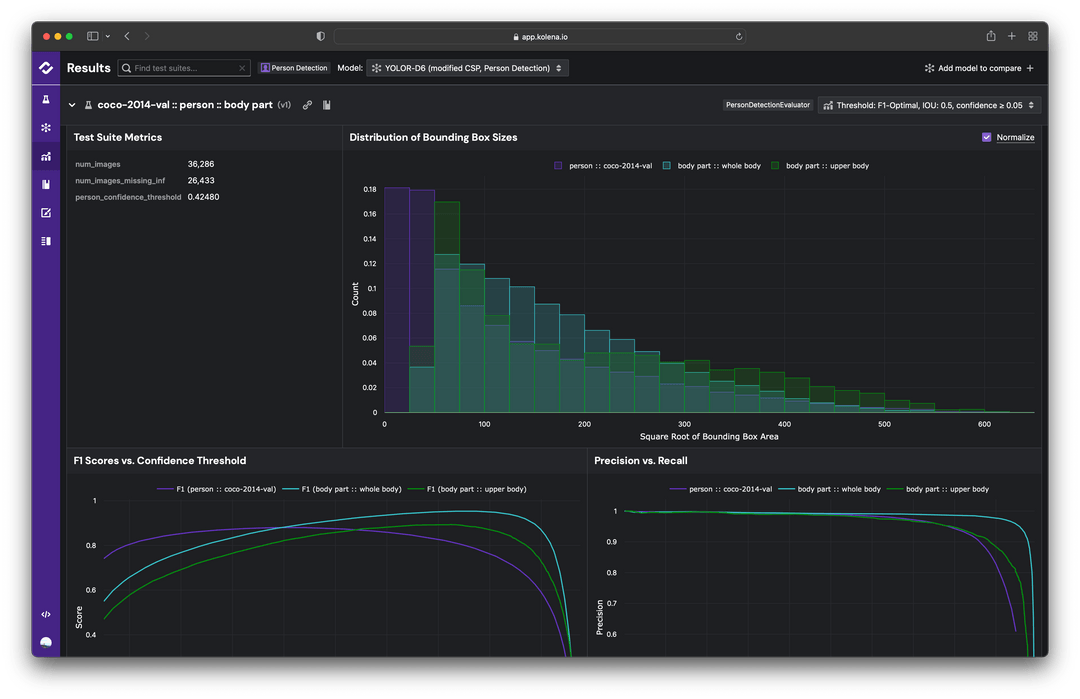
Task: Clear the Find test suites search field
Action: 242,68
